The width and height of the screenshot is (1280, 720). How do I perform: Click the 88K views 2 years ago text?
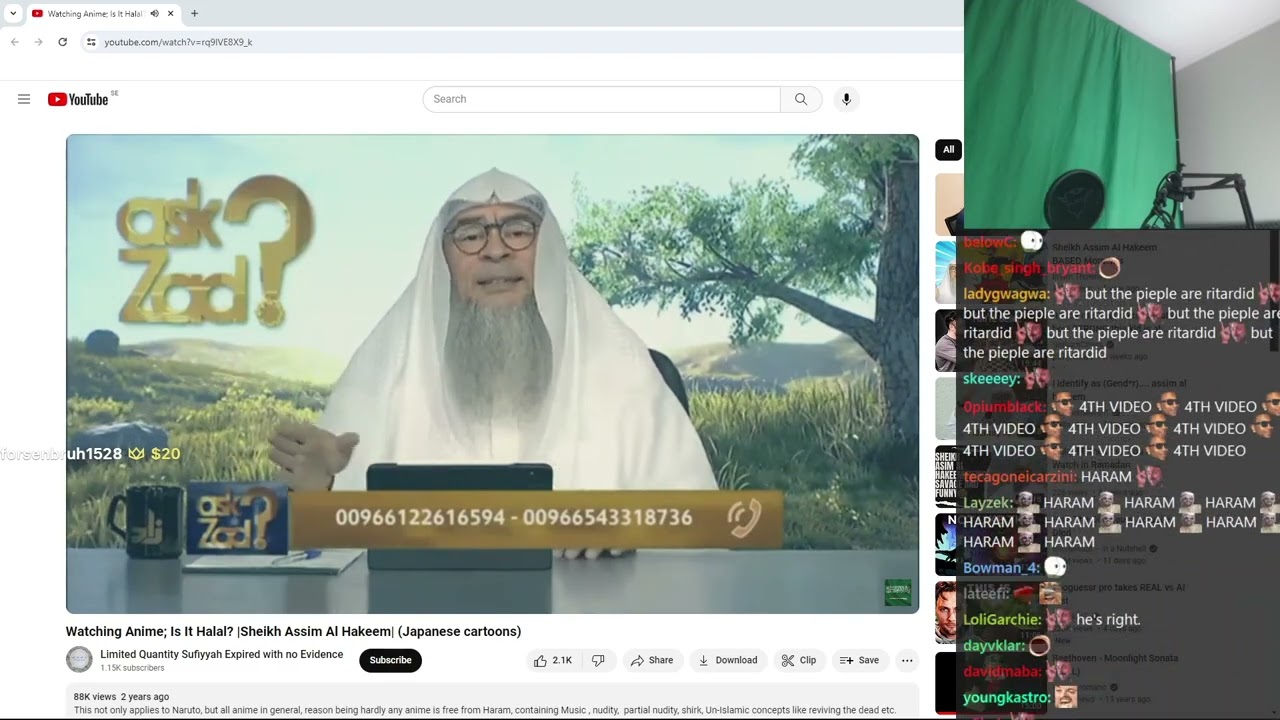click(x=121, y=696)
